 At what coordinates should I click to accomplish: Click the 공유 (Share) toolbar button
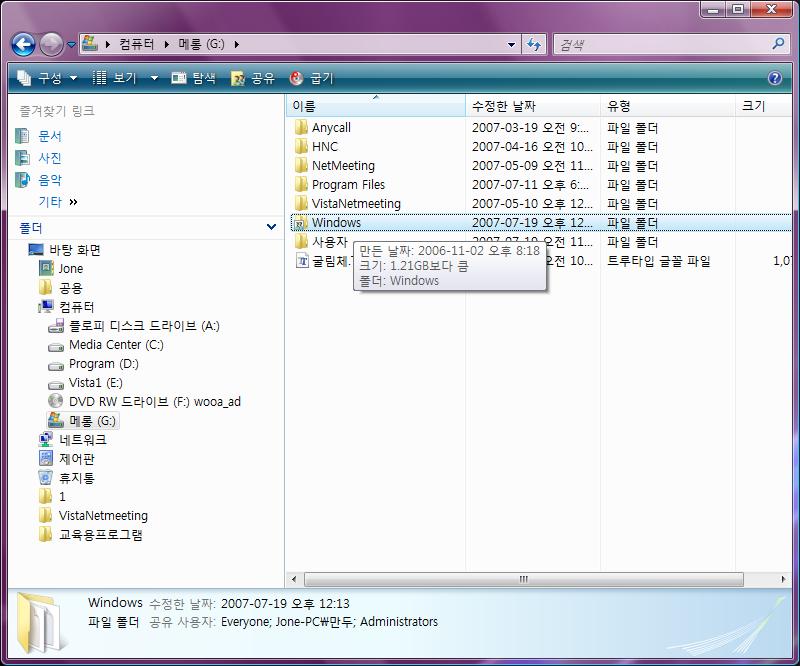(x=253, y=78)
